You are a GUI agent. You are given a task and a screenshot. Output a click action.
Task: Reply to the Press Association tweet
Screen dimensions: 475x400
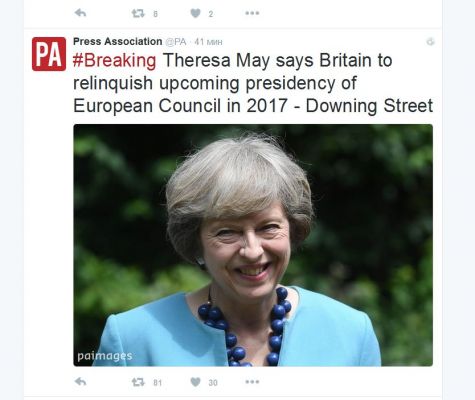80,382
